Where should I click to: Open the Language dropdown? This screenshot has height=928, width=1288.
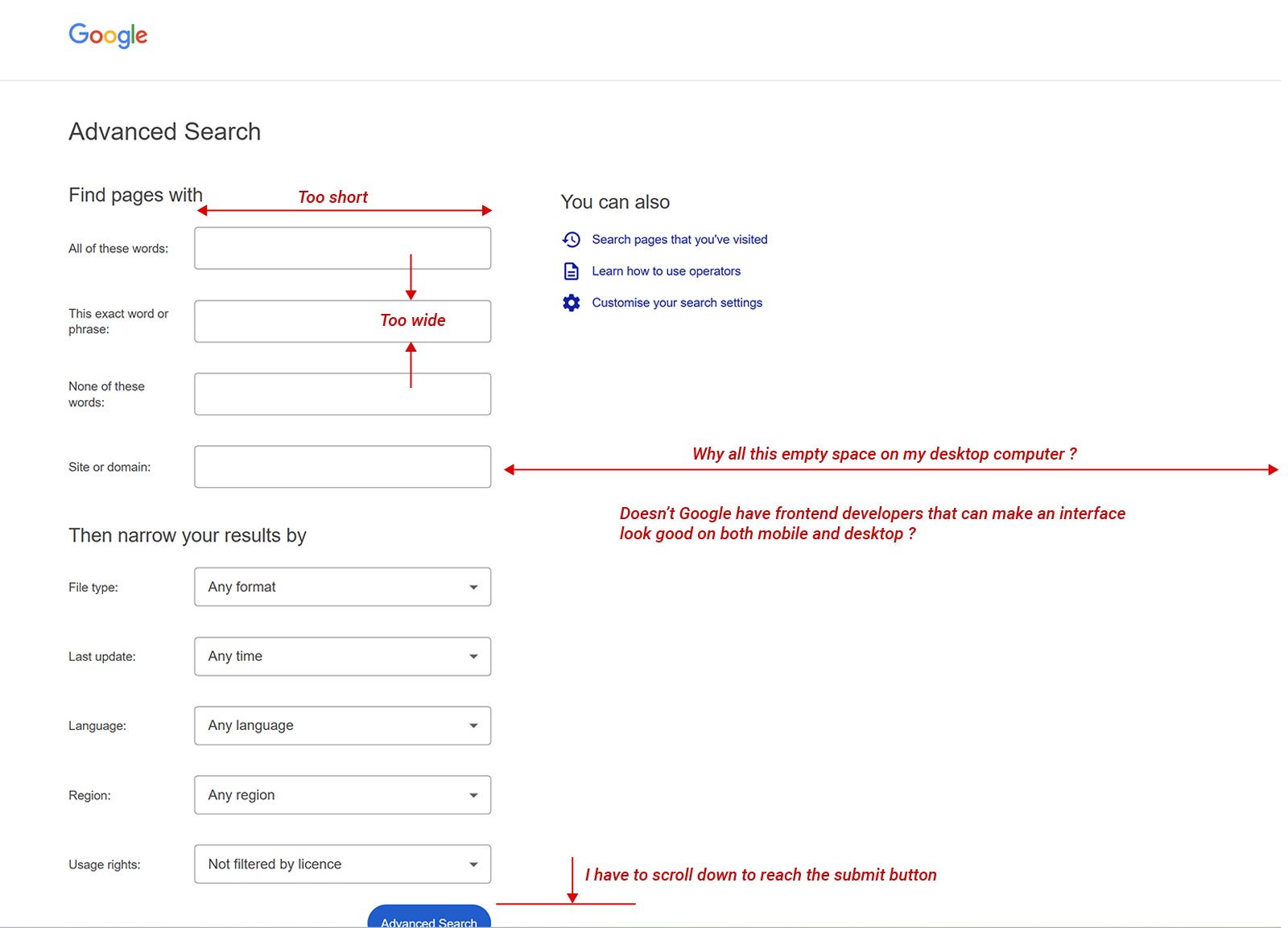[x=343, y=725]
